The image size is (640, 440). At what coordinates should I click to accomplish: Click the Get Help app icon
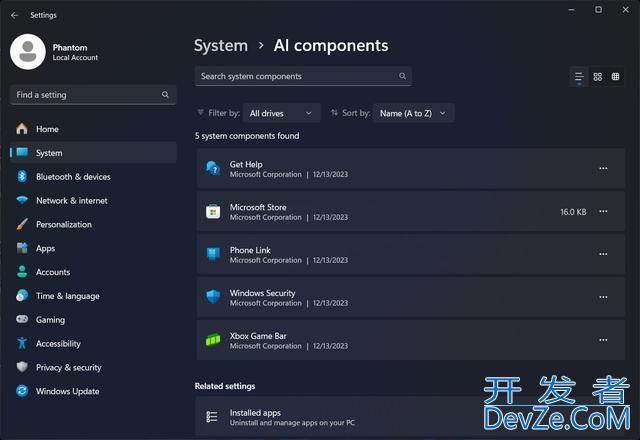pyautogui.click(x=213, y=168)
